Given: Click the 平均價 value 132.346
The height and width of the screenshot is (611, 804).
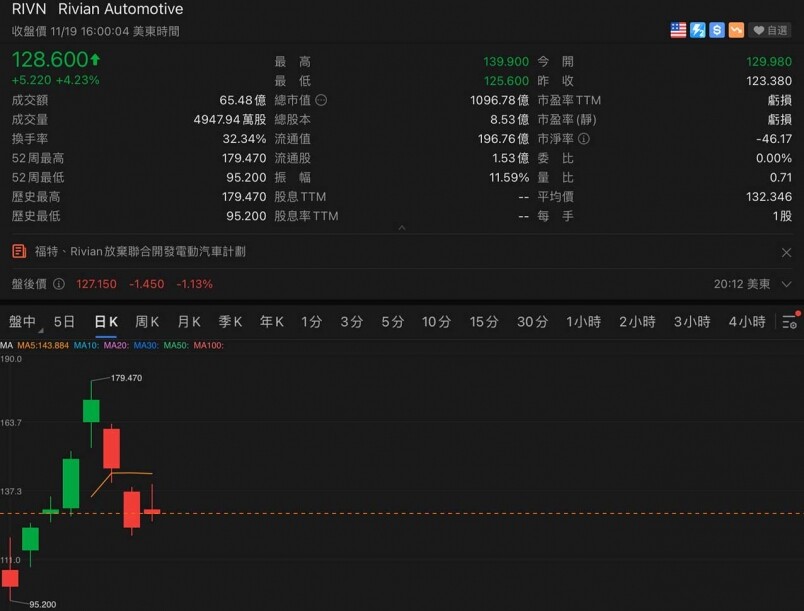Looking at the screenshot, I should click(769, 197).
